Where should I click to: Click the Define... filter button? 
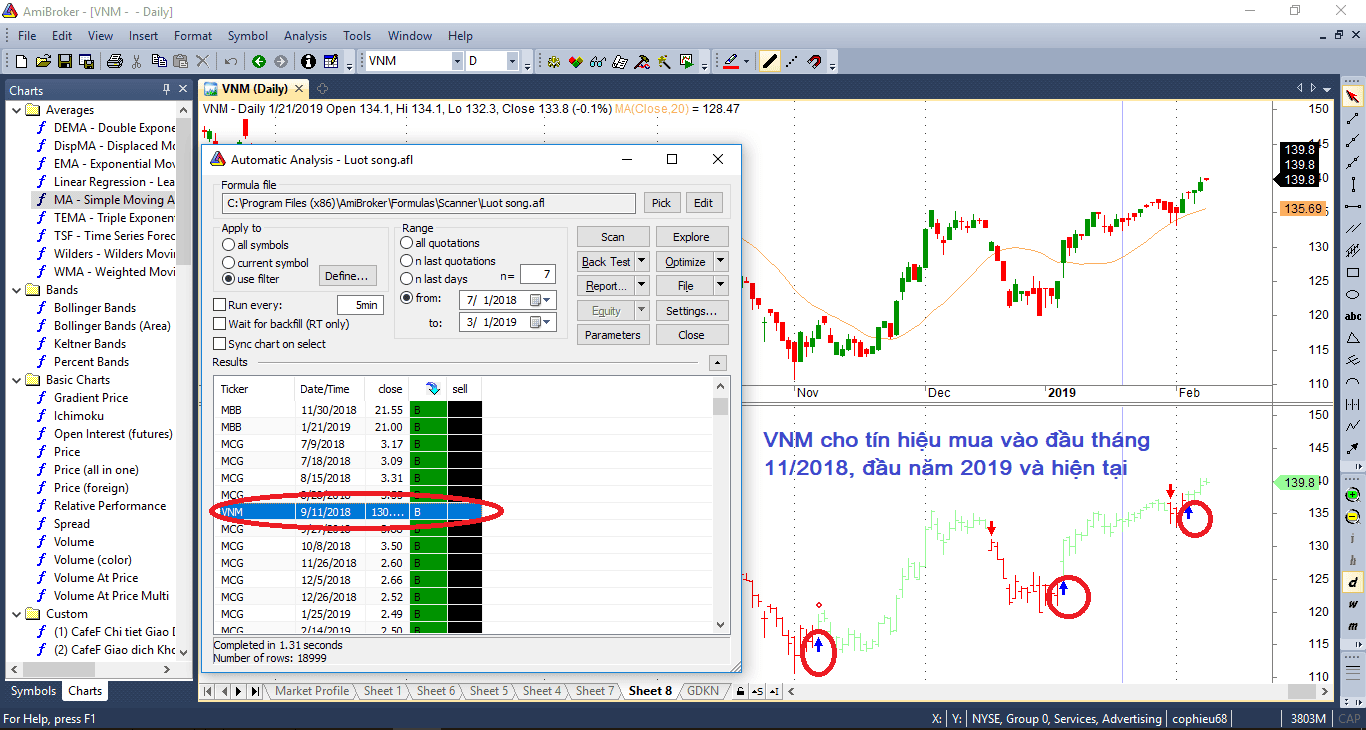coord(347,275)
